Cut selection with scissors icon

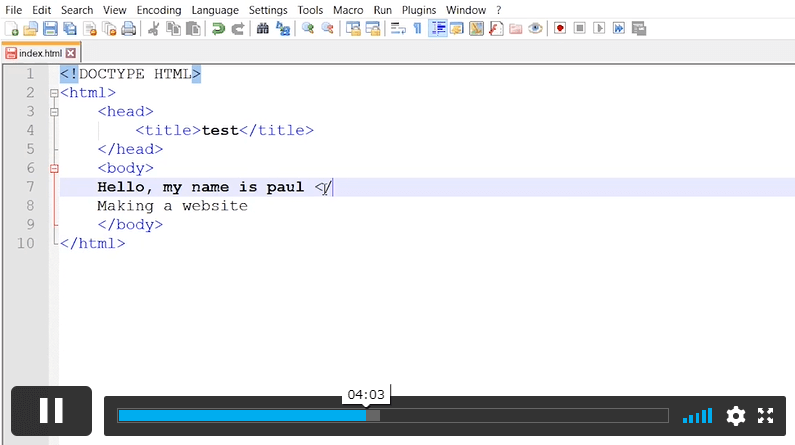pos(153,29)
